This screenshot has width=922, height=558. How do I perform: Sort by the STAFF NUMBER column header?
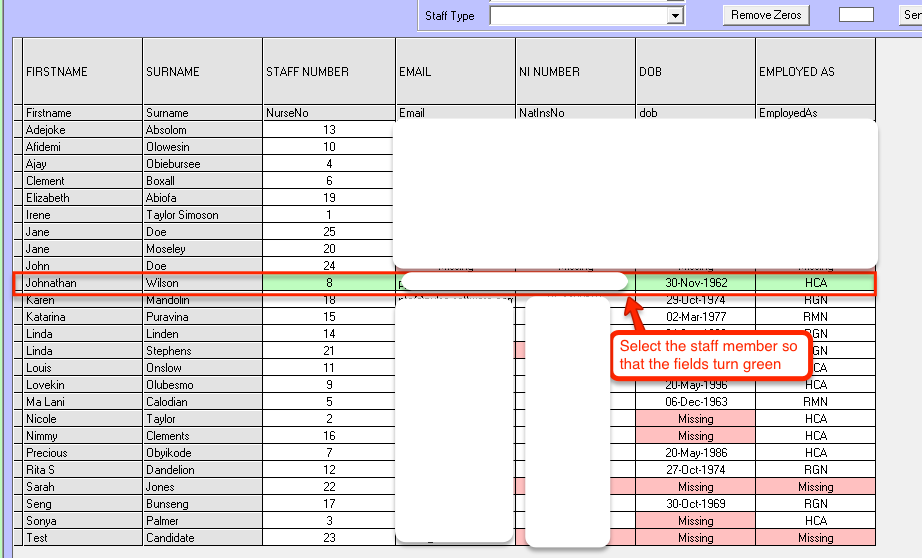click(329, 72)
